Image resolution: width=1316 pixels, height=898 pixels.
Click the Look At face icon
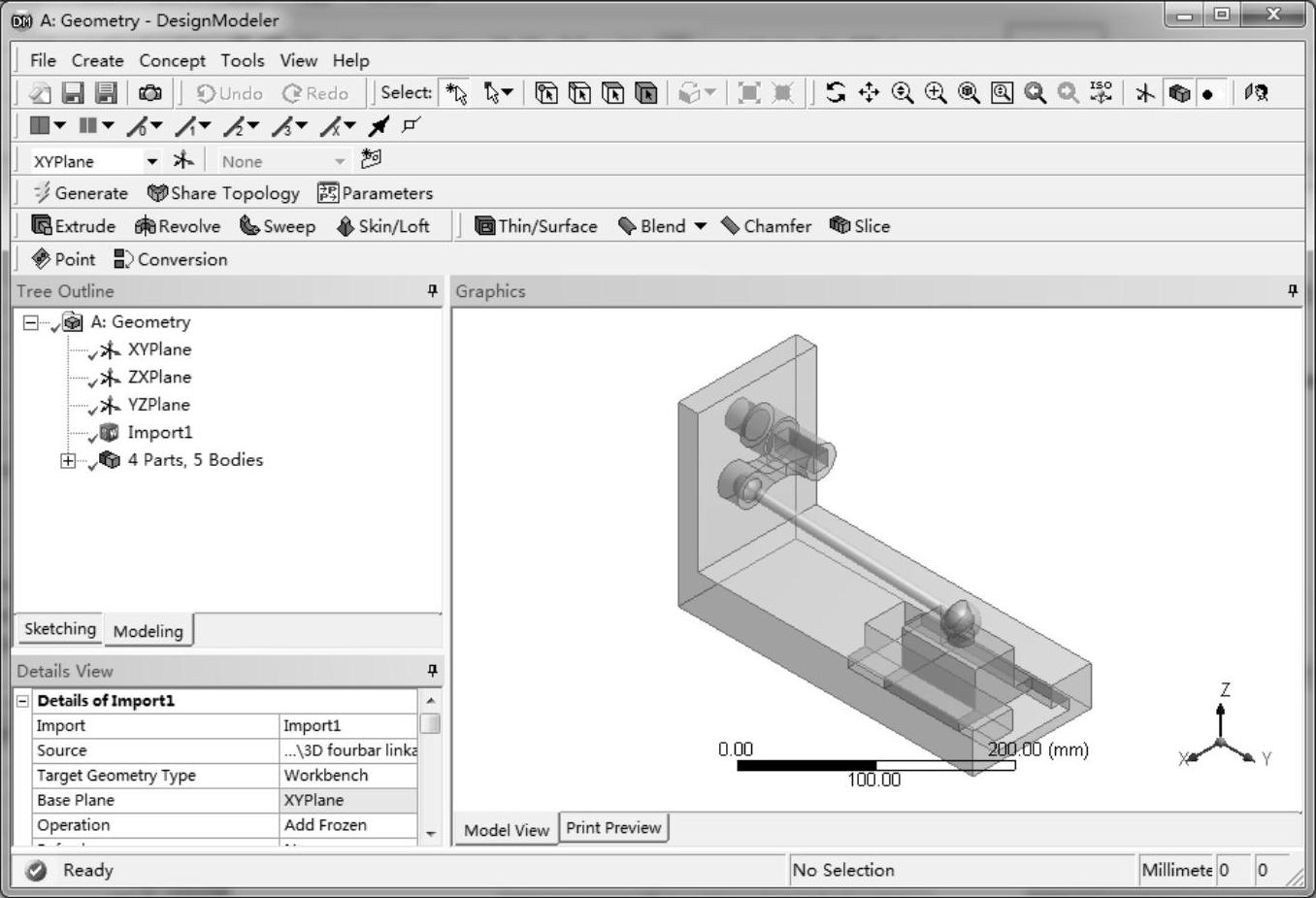[1257, 92]
